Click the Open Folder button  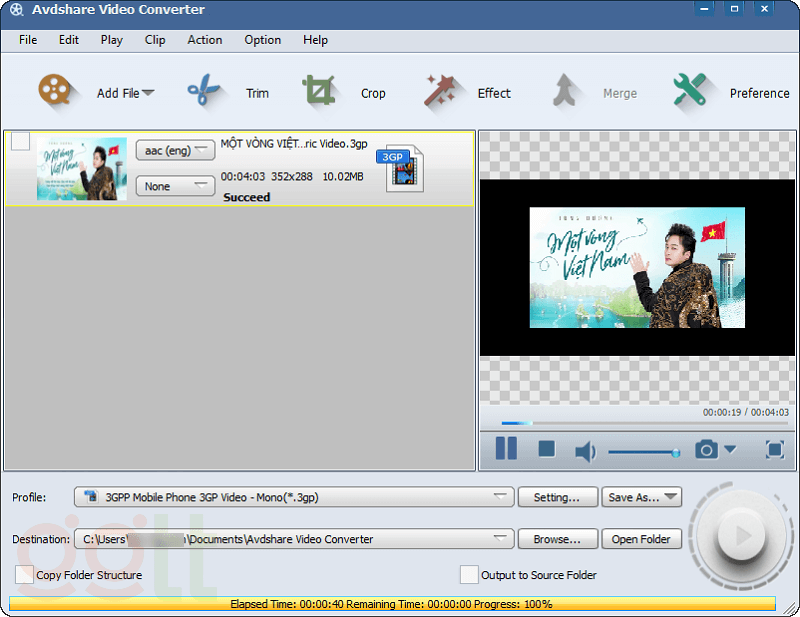(641, 539)
